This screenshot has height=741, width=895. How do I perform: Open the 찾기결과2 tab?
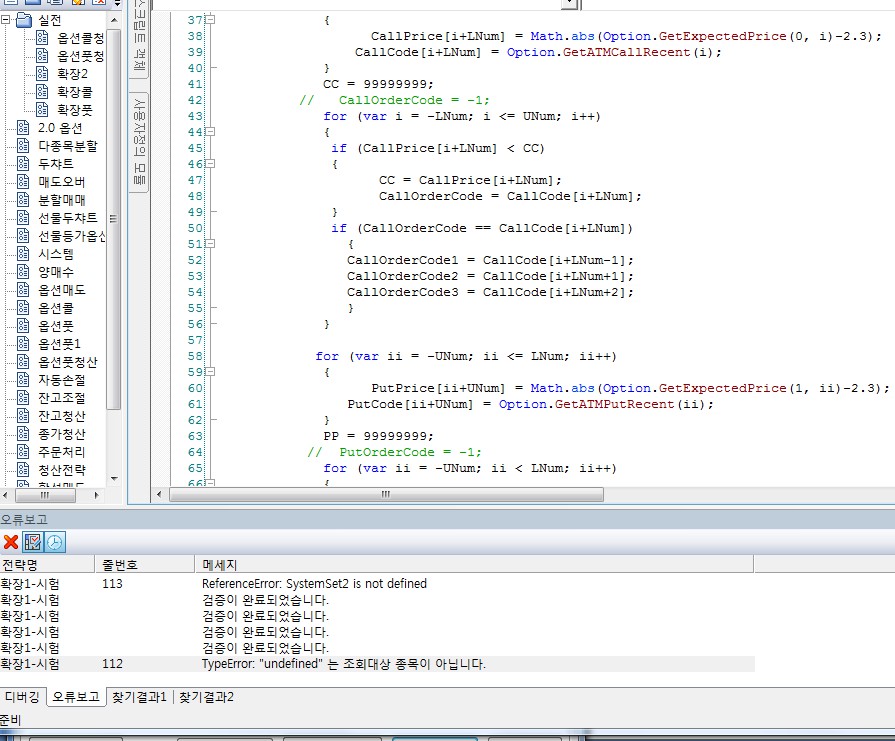tap(206, 697)
